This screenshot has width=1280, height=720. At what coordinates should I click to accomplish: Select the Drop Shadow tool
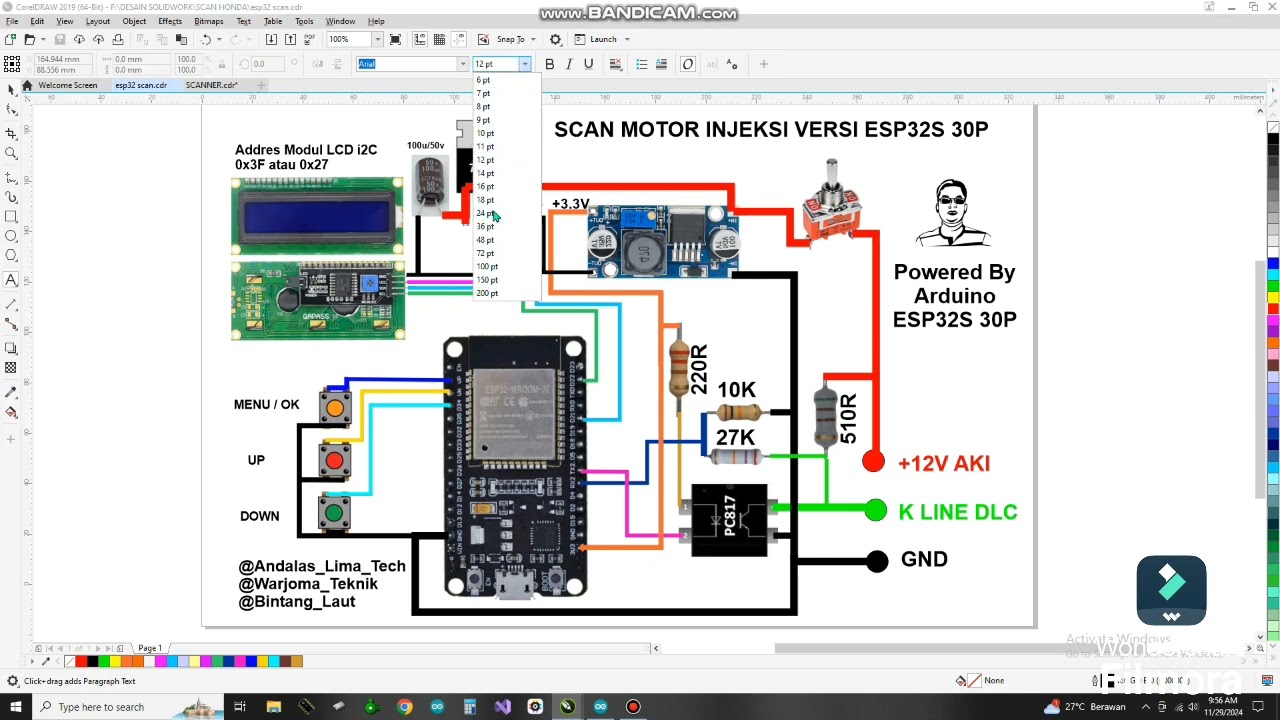[x=11, y=348]
